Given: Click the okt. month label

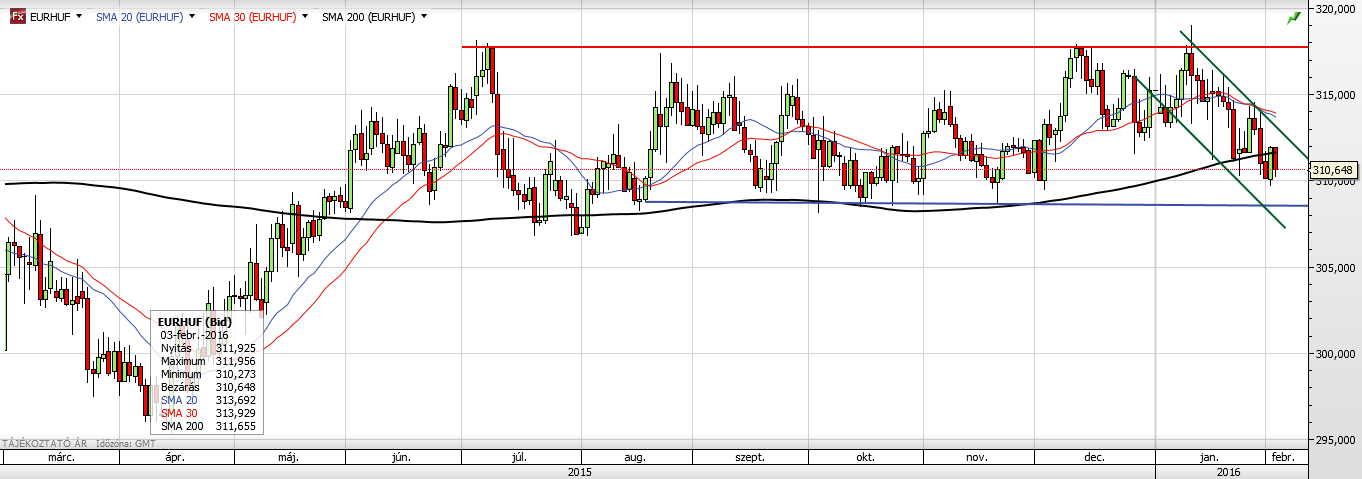Looking at the screenshot, I should (864, 457).
